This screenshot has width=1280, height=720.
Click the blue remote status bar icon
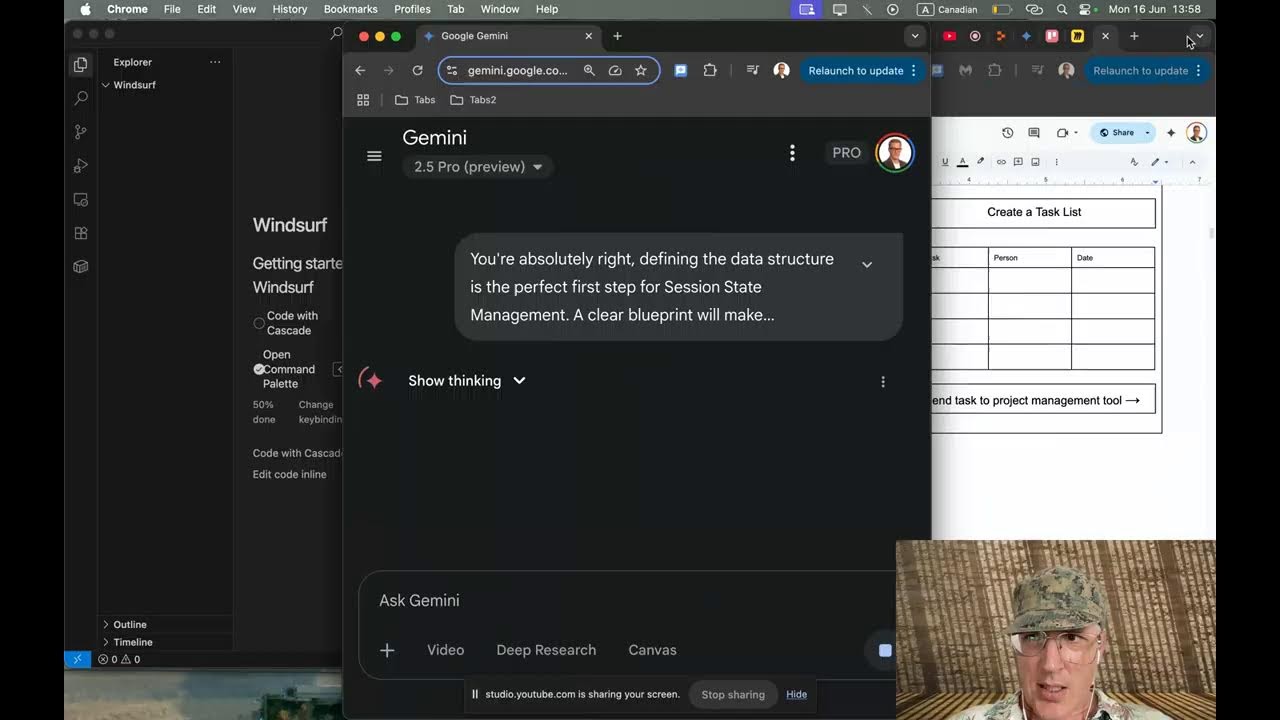point(77,659)
